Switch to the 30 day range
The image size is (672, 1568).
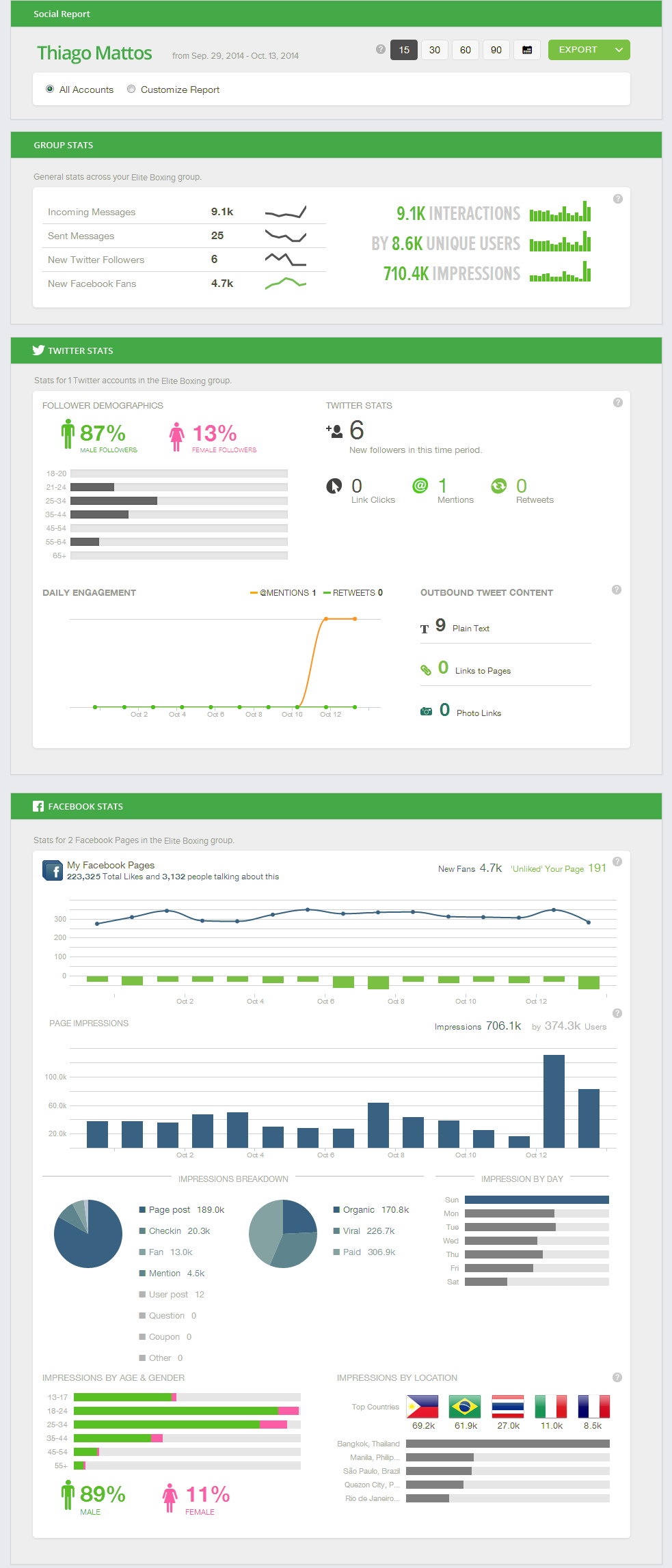(435, 50)
